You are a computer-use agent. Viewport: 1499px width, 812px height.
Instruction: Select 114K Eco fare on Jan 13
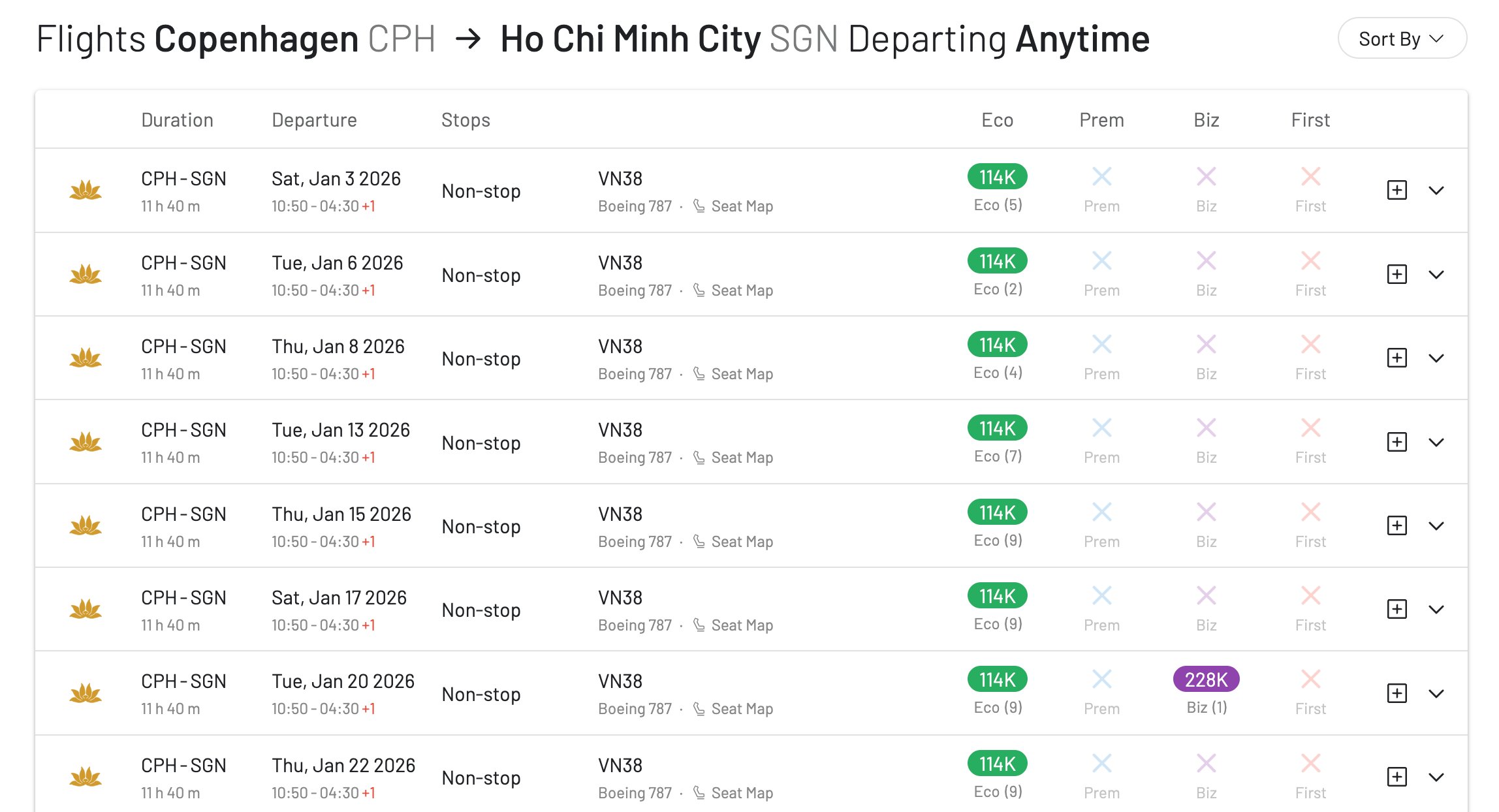pos(997,428)
